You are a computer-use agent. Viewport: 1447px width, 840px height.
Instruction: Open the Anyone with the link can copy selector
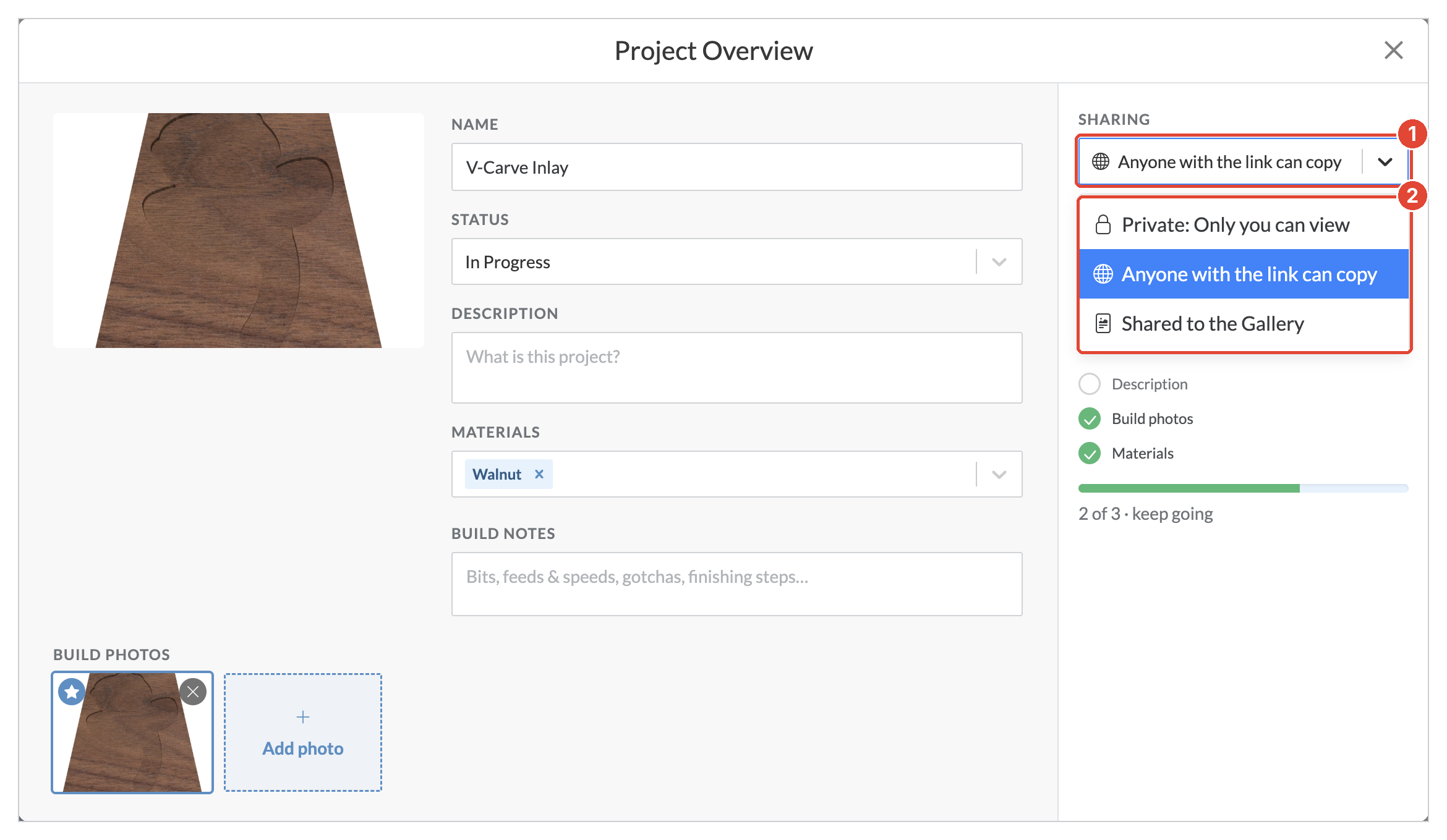(x=1243, y=162)
